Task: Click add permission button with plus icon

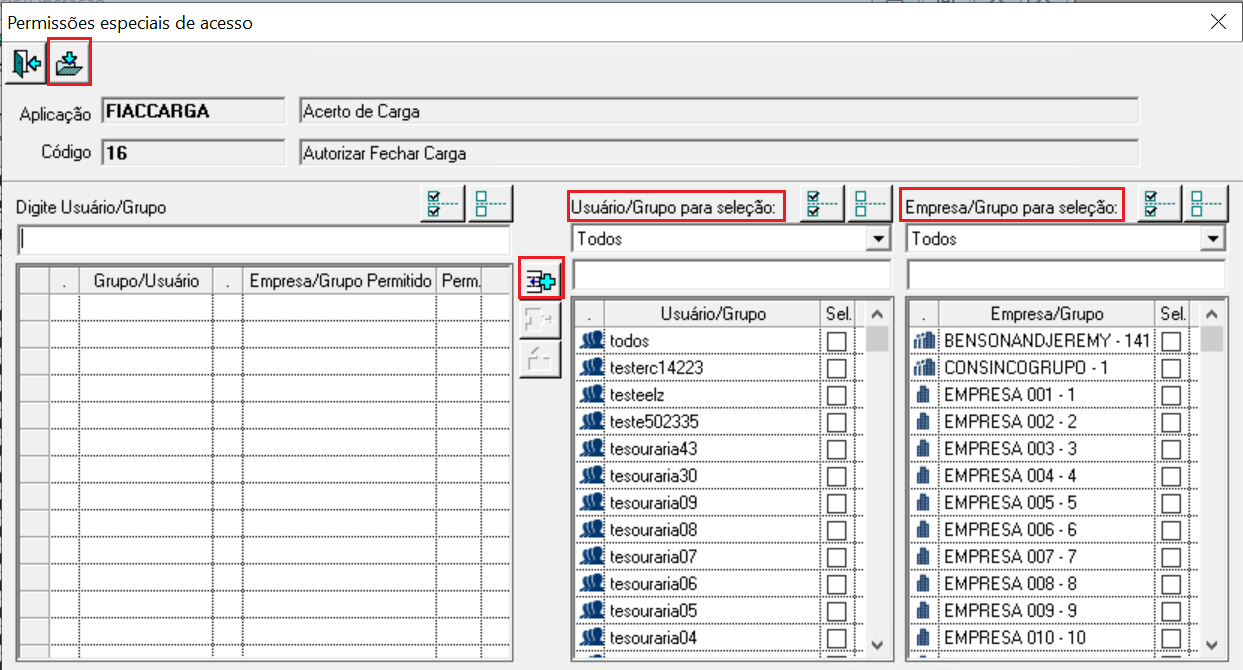Action: click(540, 282)
